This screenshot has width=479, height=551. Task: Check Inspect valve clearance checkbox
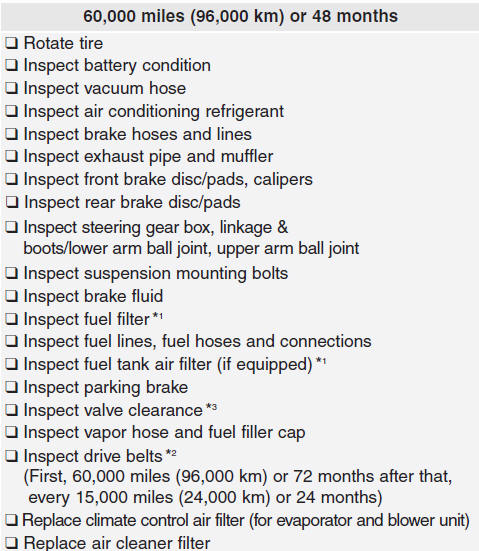11,410
